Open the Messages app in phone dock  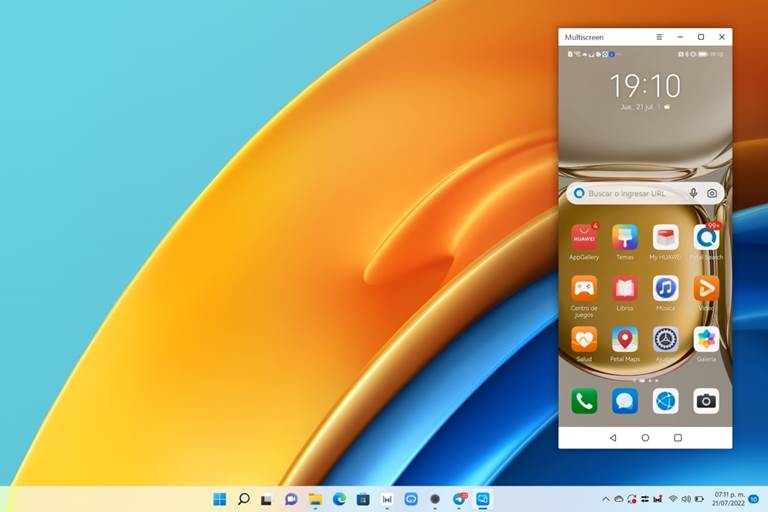click(x=624, y=401)
